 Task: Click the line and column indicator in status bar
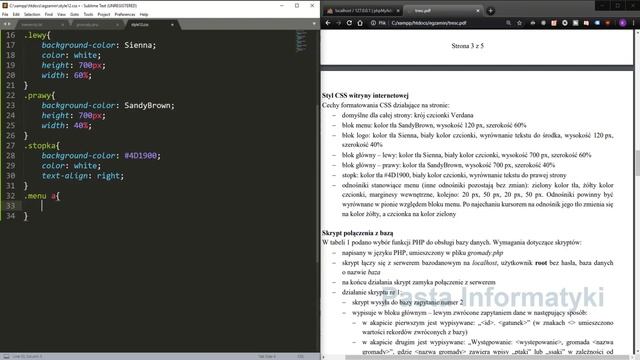[27, 356]
